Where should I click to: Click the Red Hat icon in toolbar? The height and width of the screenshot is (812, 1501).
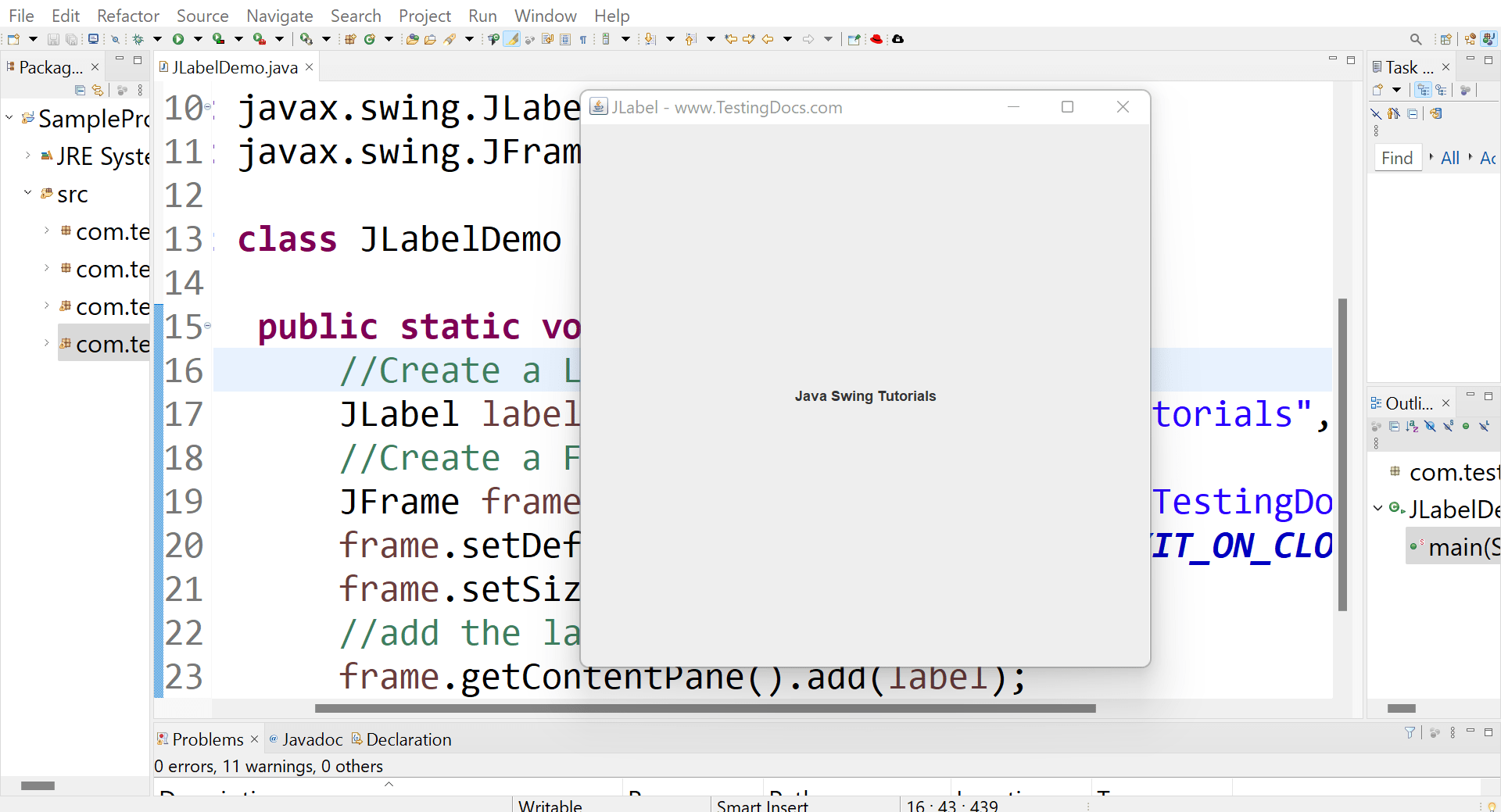click(877, 39)
